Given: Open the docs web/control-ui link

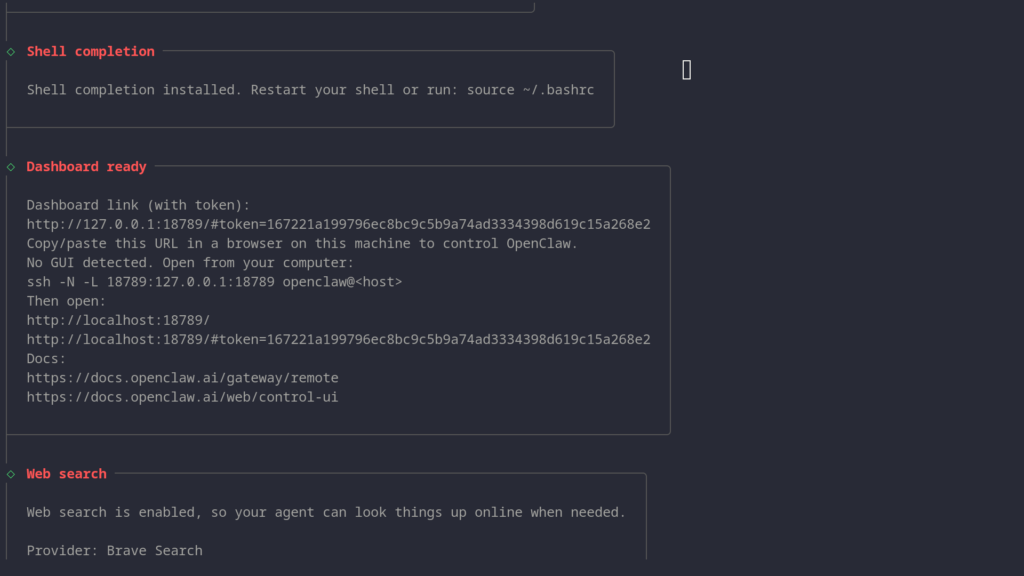Looking at the screenshot, I should (182, 397).
